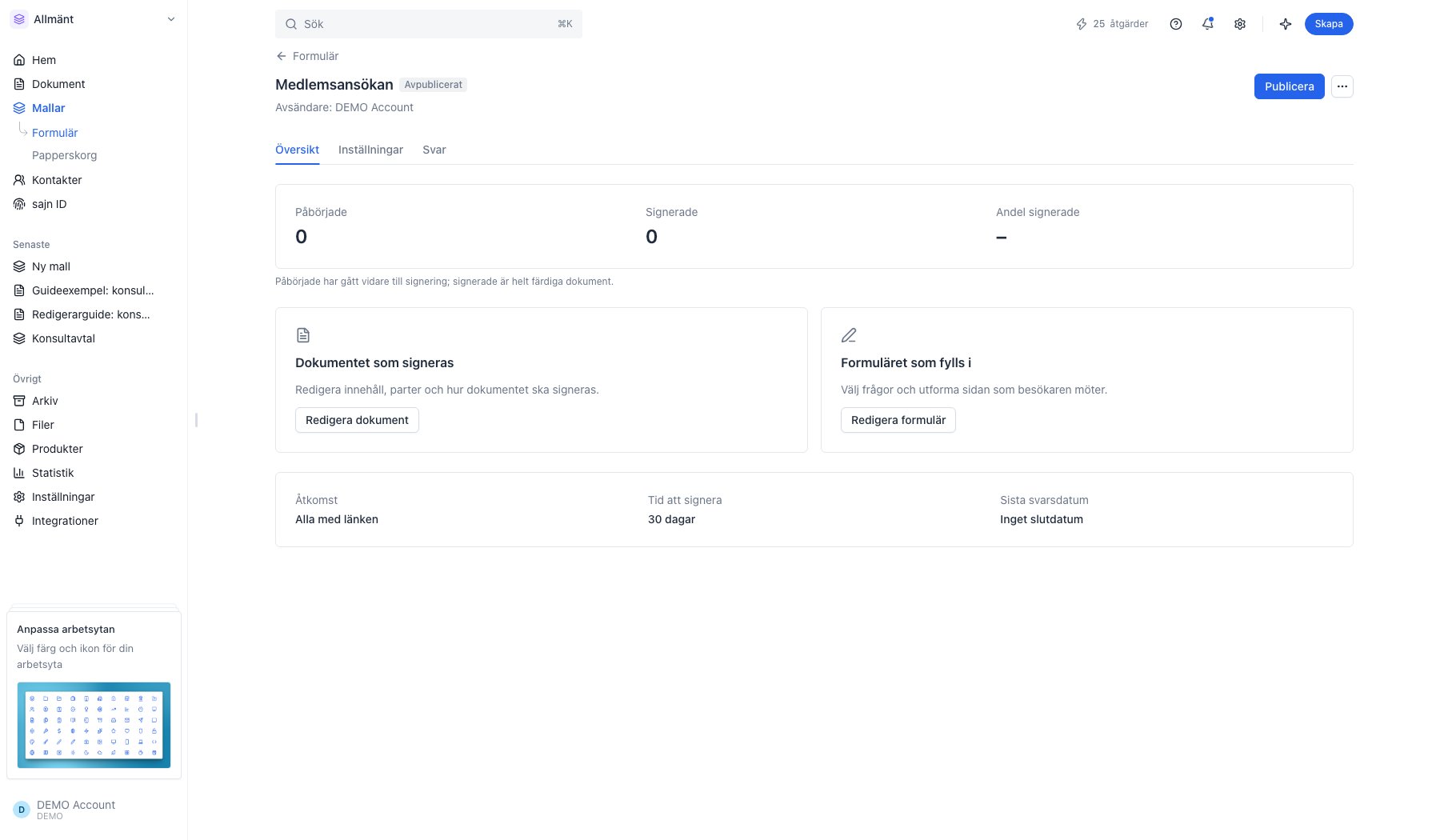The image size is (1440, 840).
Task: Click the Integrationer plug icon
Action: pyautogui.click(x=19, y=521)
